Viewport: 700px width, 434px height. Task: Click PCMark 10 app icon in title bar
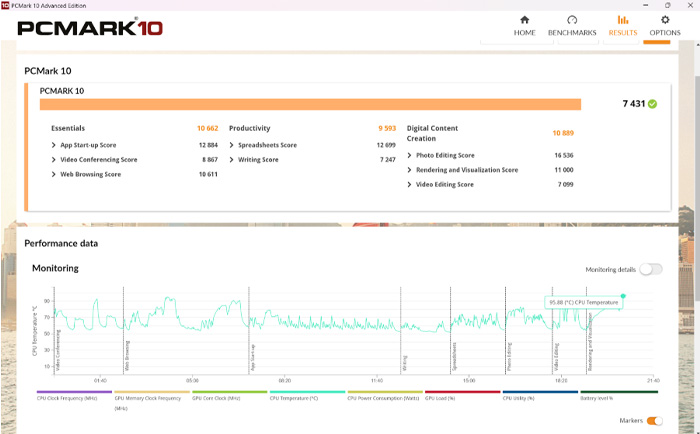[5, 5]
